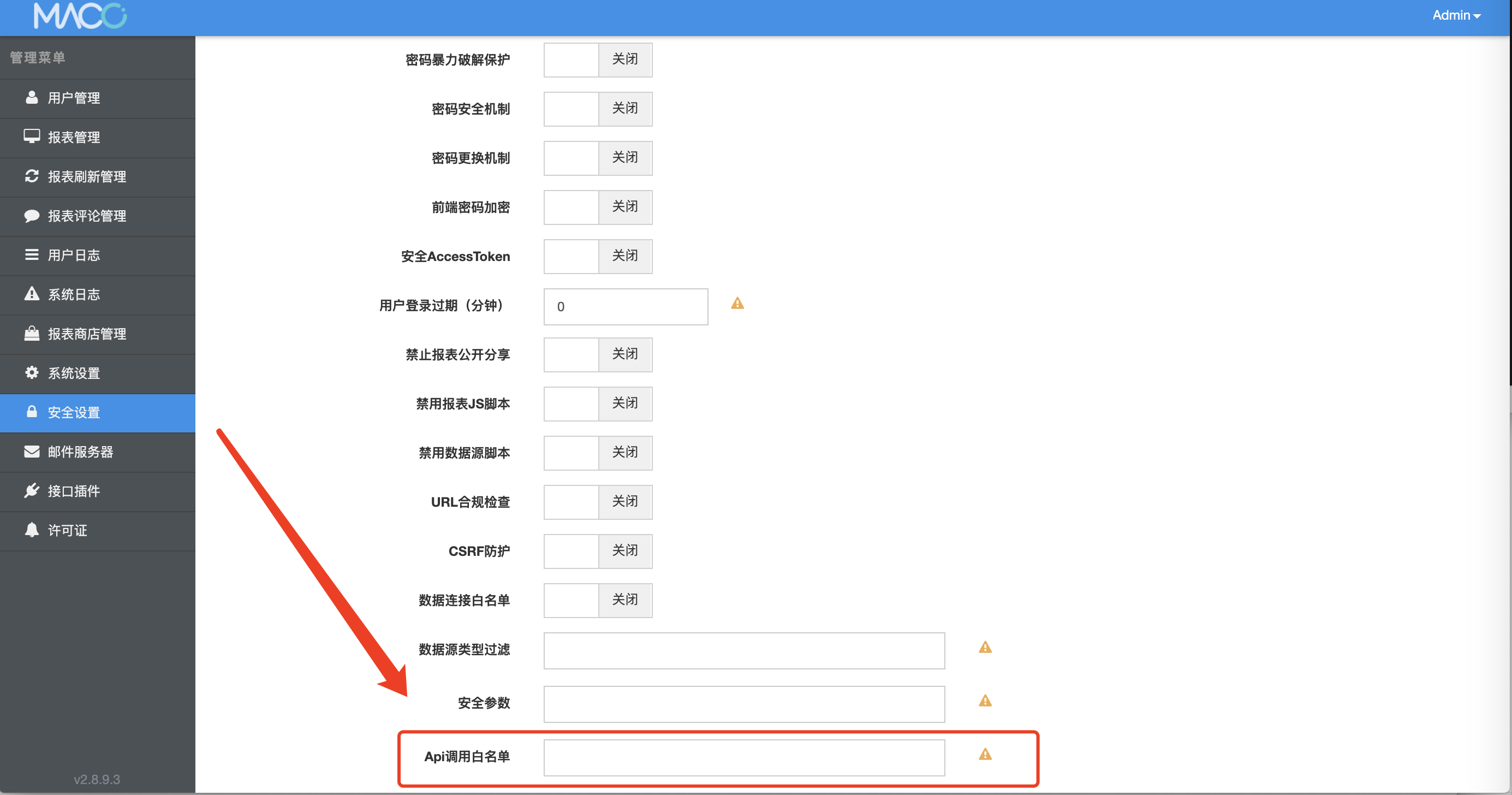
Task: Open the 用户管理 sidebar icon
Action: coord(32,98)
